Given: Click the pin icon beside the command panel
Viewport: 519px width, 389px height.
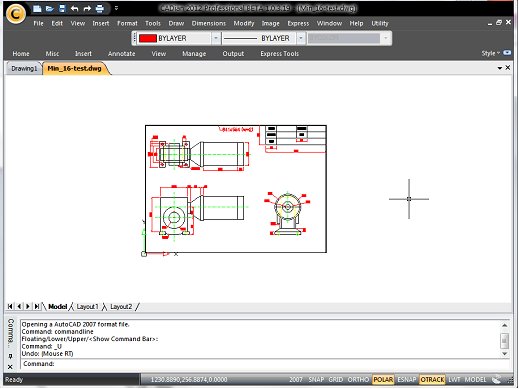Looking at the screenshot, I should (x=10, y=356).
